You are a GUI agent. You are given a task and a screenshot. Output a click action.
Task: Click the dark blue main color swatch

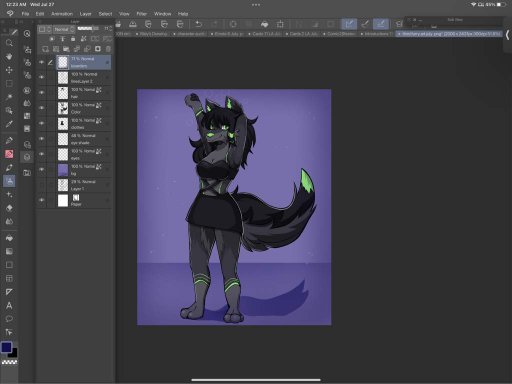(6, 347)
